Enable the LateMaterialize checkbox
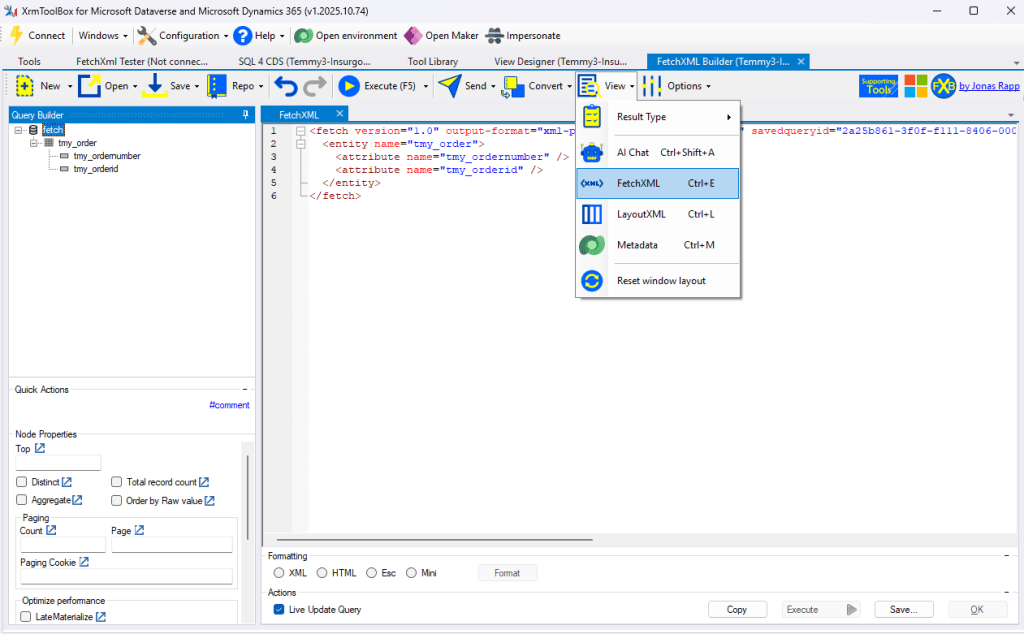 (x=25, y=616)
